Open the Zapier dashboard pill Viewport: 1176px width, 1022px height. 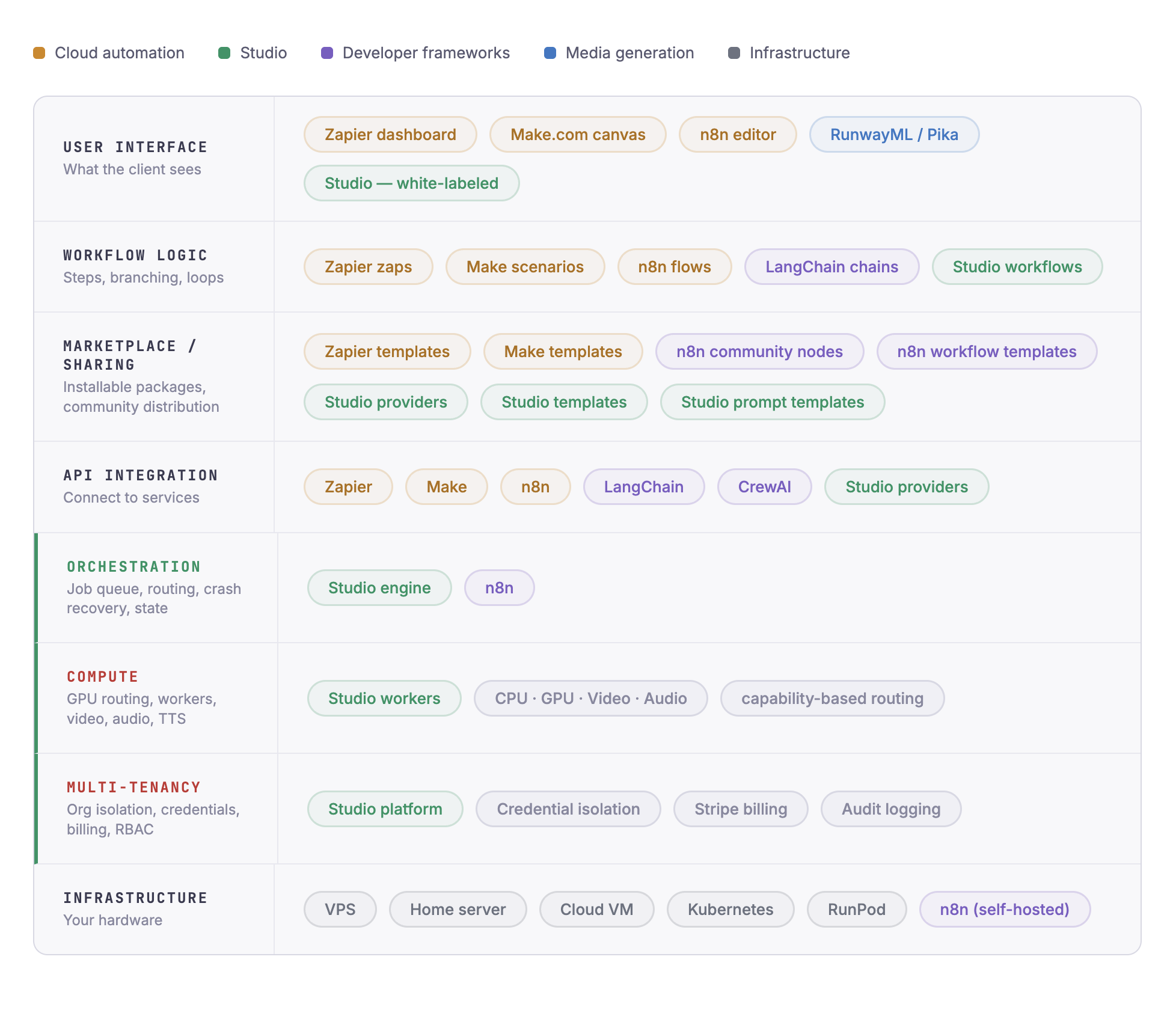point(390,135)
